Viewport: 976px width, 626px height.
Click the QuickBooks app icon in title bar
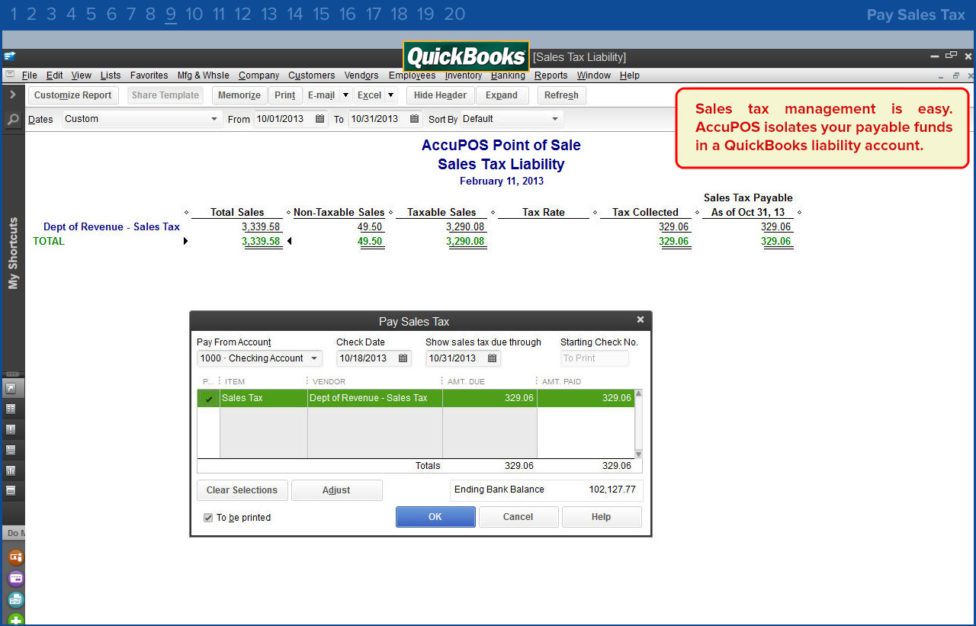tap(9, 57)
